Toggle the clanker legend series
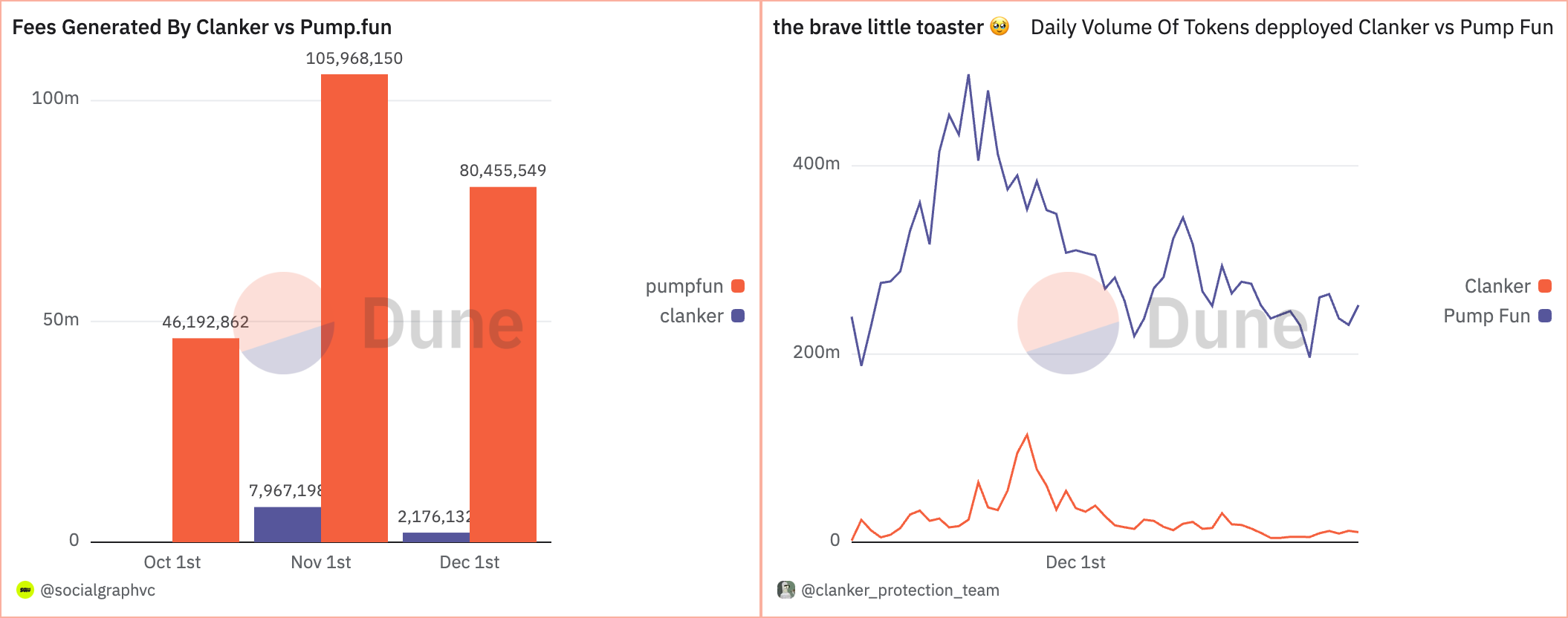The height and width of the screenshot is (618, 1568). tap(702, 316)
